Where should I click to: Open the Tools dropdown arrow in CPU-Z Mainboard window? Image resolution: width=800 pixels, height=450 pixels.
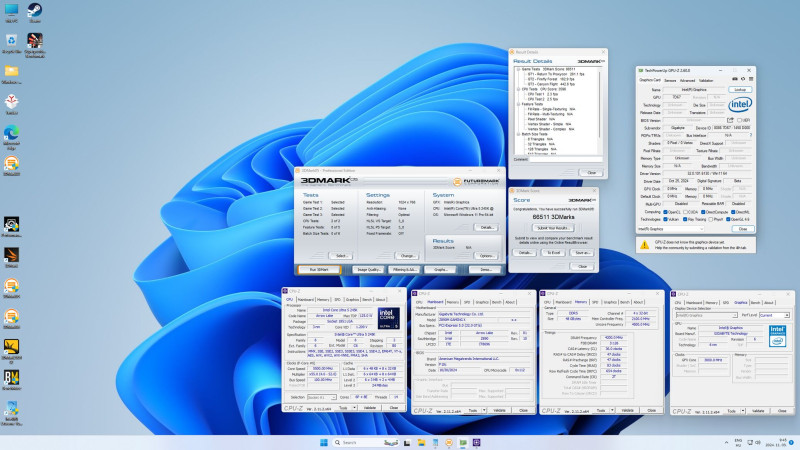coord(484,410)
